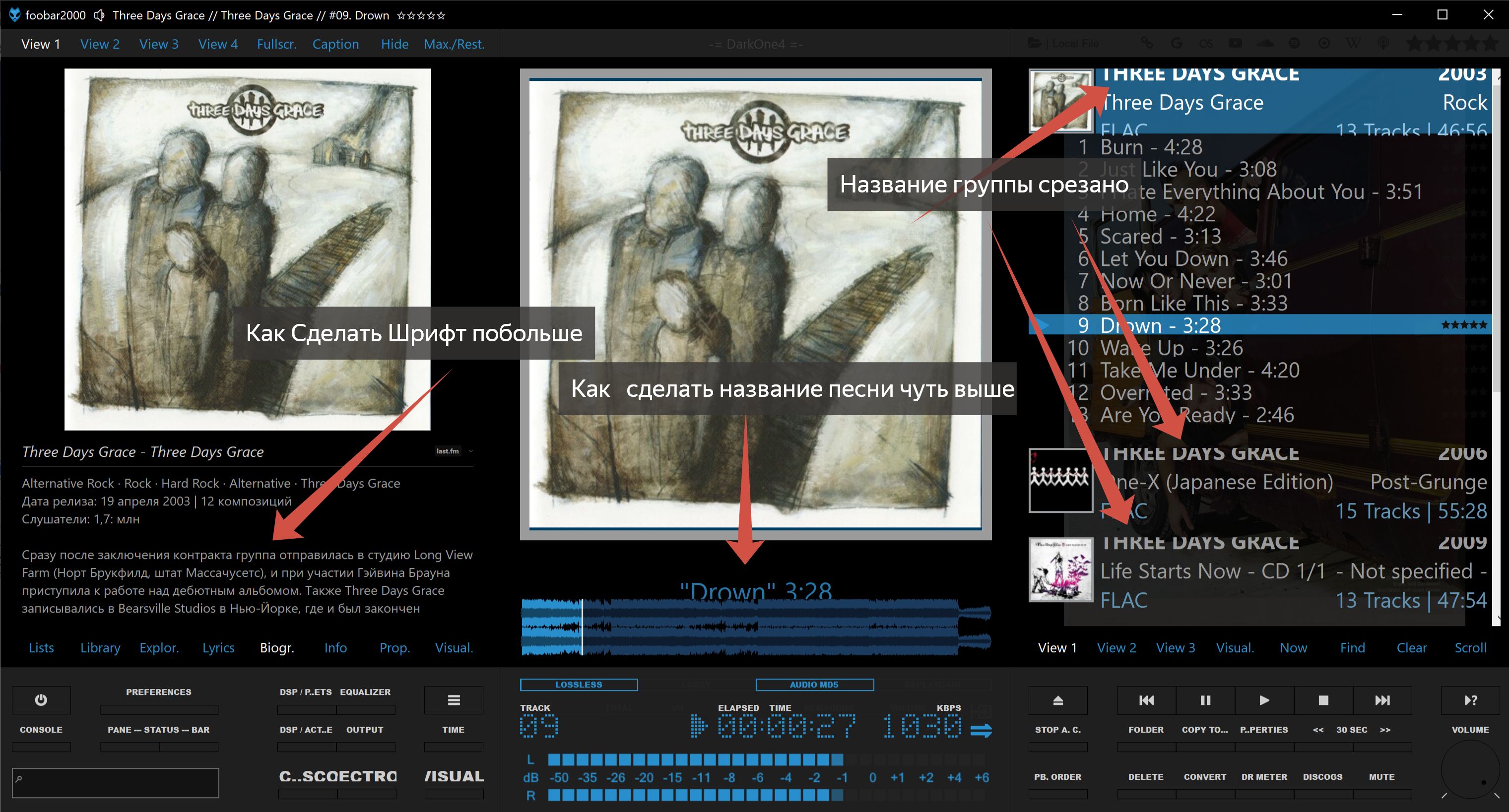The image size is (1509, 812).
Task: Switch to the Lyrics tab
Action: (x=218, y=647)
